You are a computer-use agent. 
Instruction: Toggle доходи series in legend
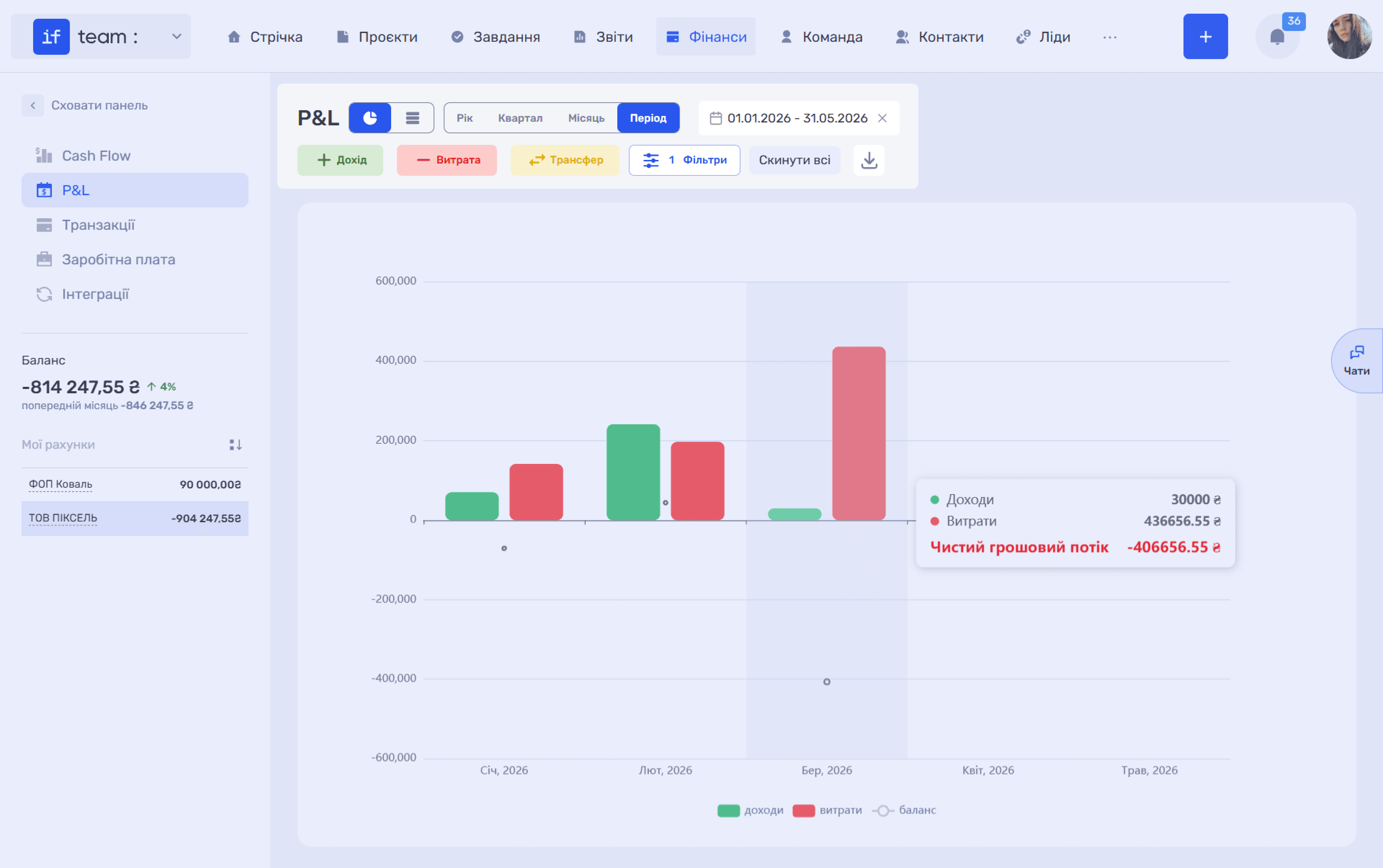click(x=750, y=810)
